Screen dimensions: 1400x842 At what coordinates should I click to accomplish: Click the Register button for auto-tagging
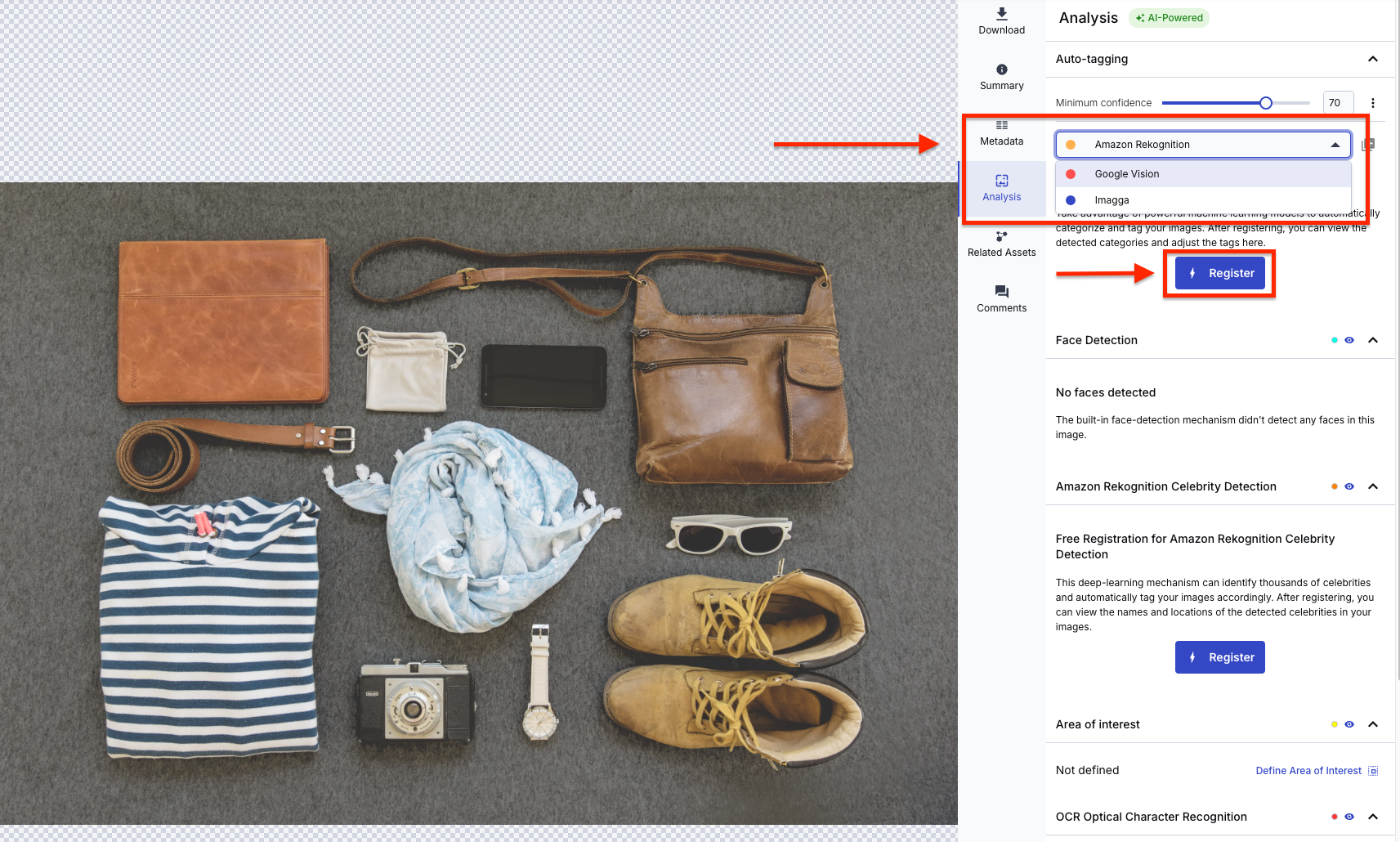click(x=1219, y=273)
